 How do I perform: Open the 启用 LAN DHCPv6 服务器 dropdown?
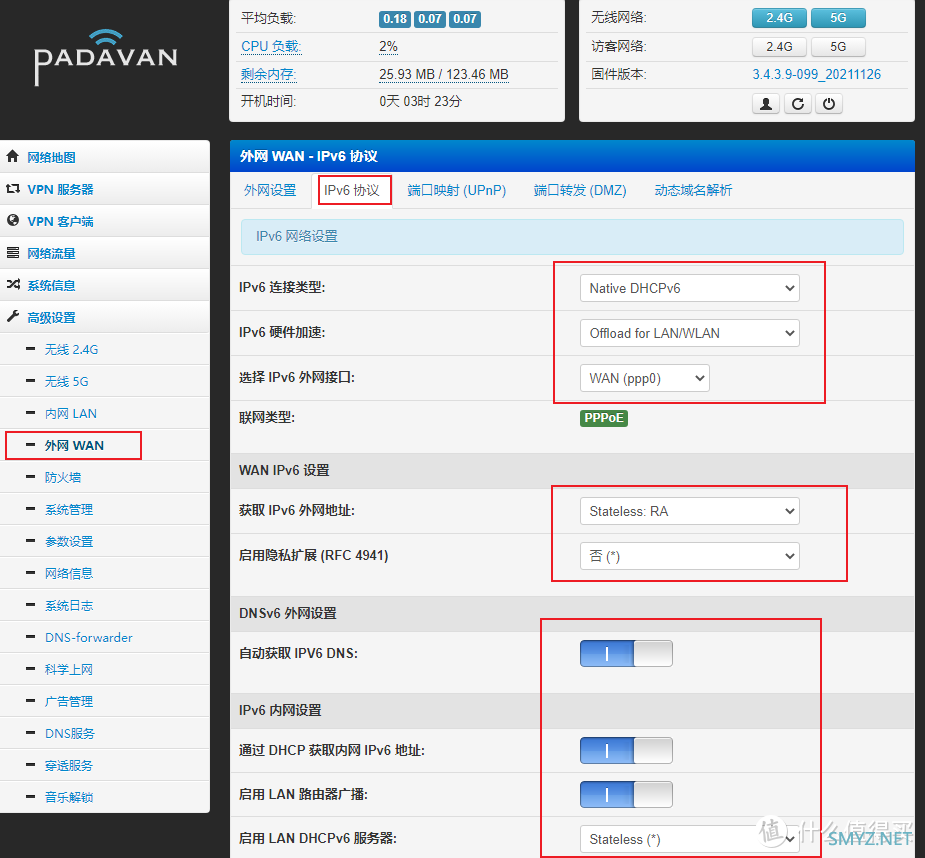690,839
